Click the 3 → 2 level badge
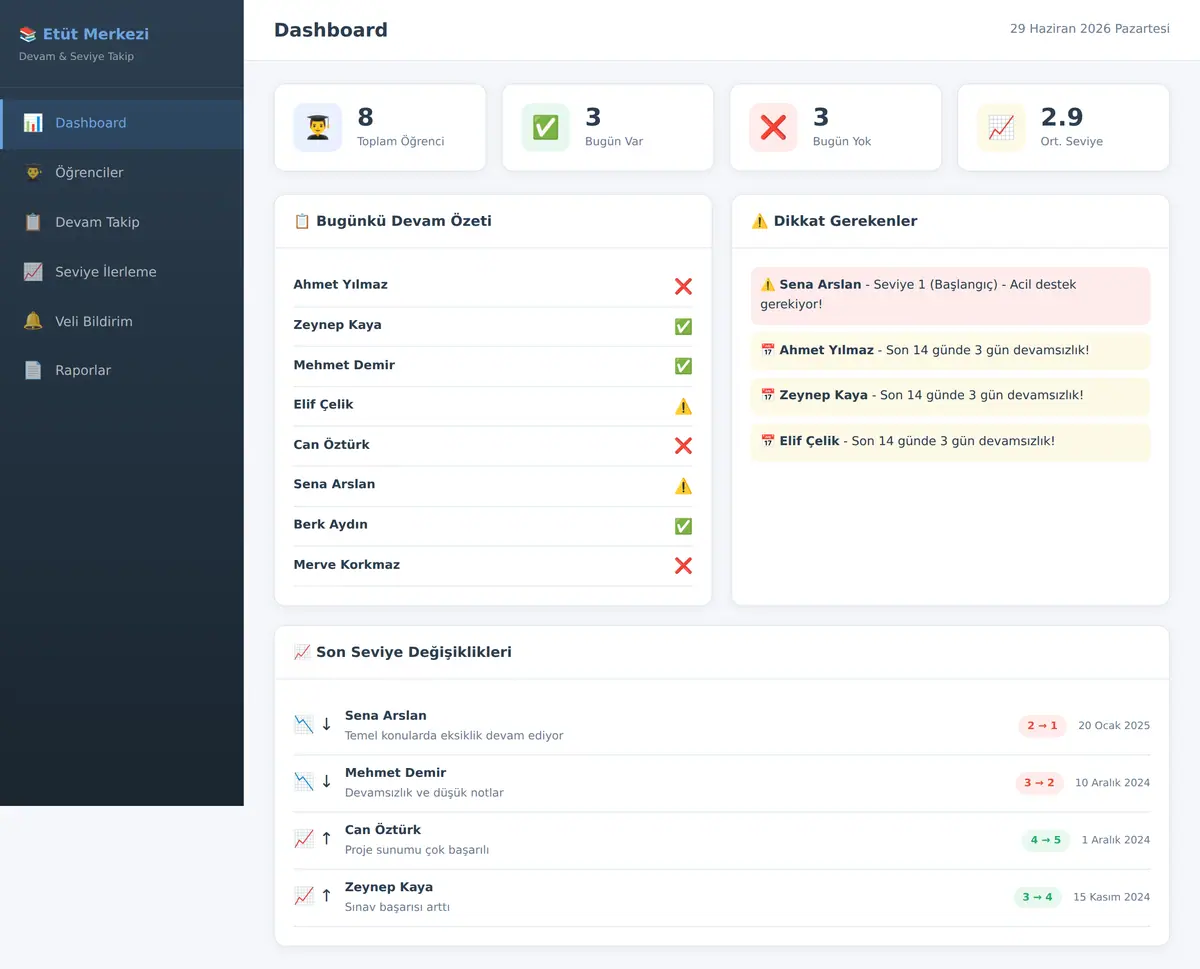 pyautogui.click(x=1039, y=783)
